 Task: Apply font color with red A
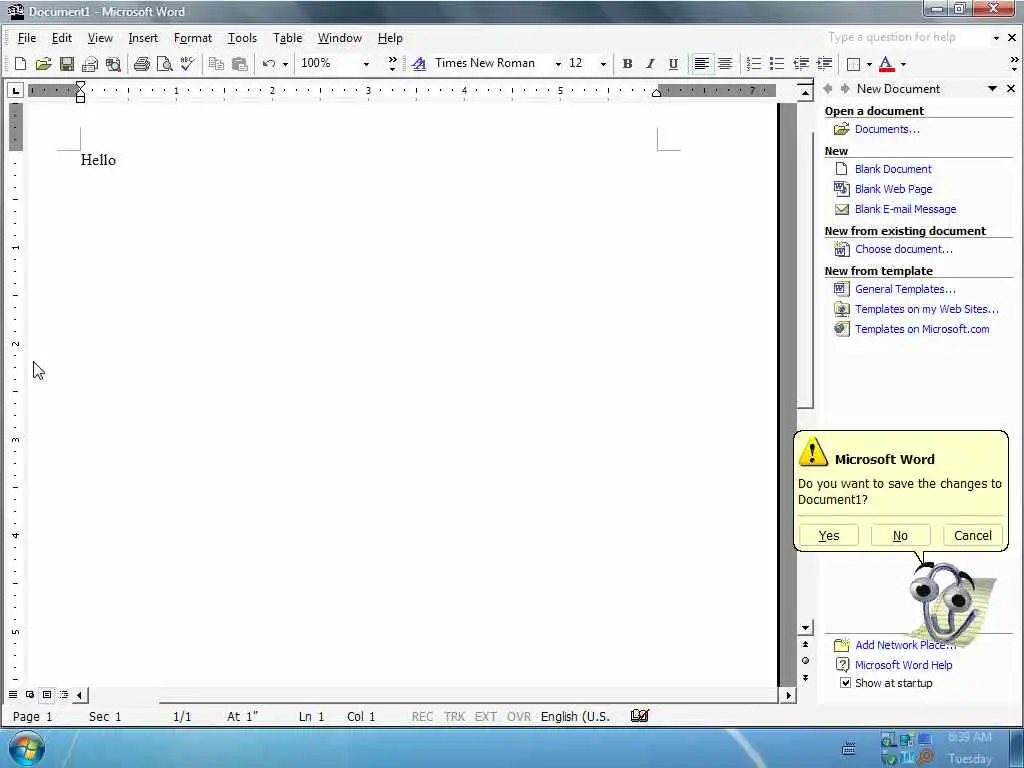pyautogui.click(x=886, y=63)
